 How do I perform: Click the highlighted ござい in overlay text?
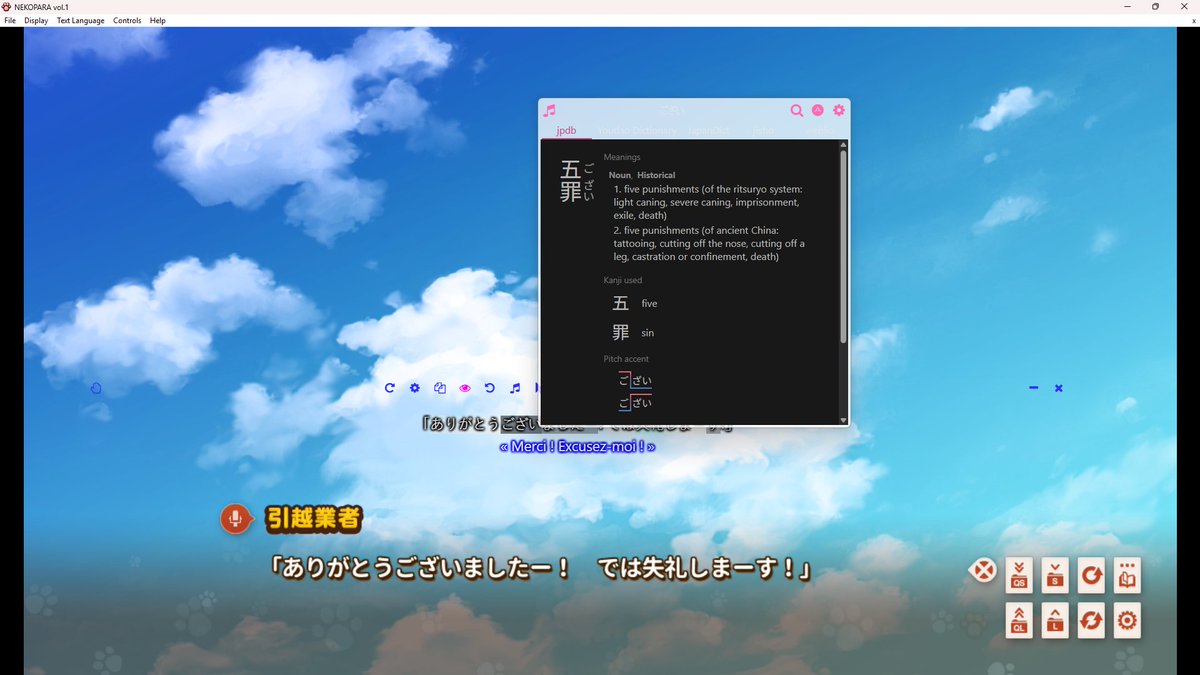[520, 424]
